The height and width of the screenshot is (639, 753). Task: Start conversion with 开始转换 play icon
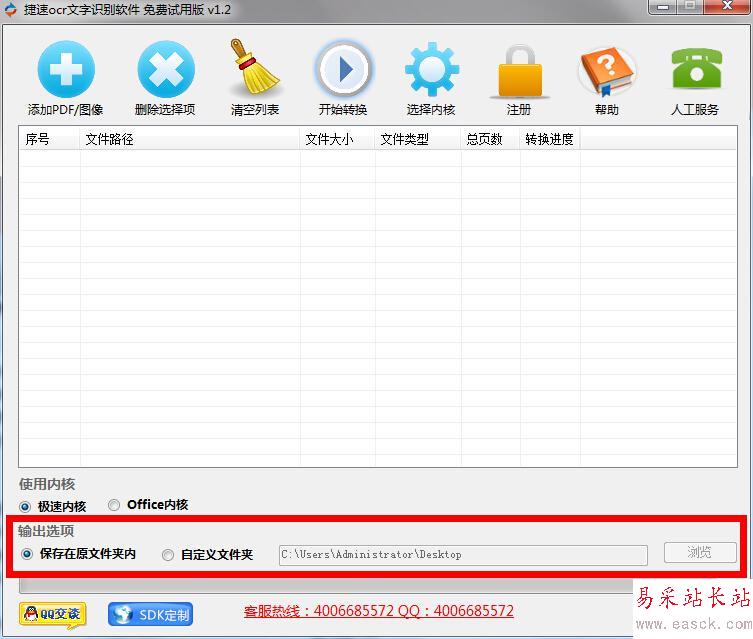pos(343,70)
